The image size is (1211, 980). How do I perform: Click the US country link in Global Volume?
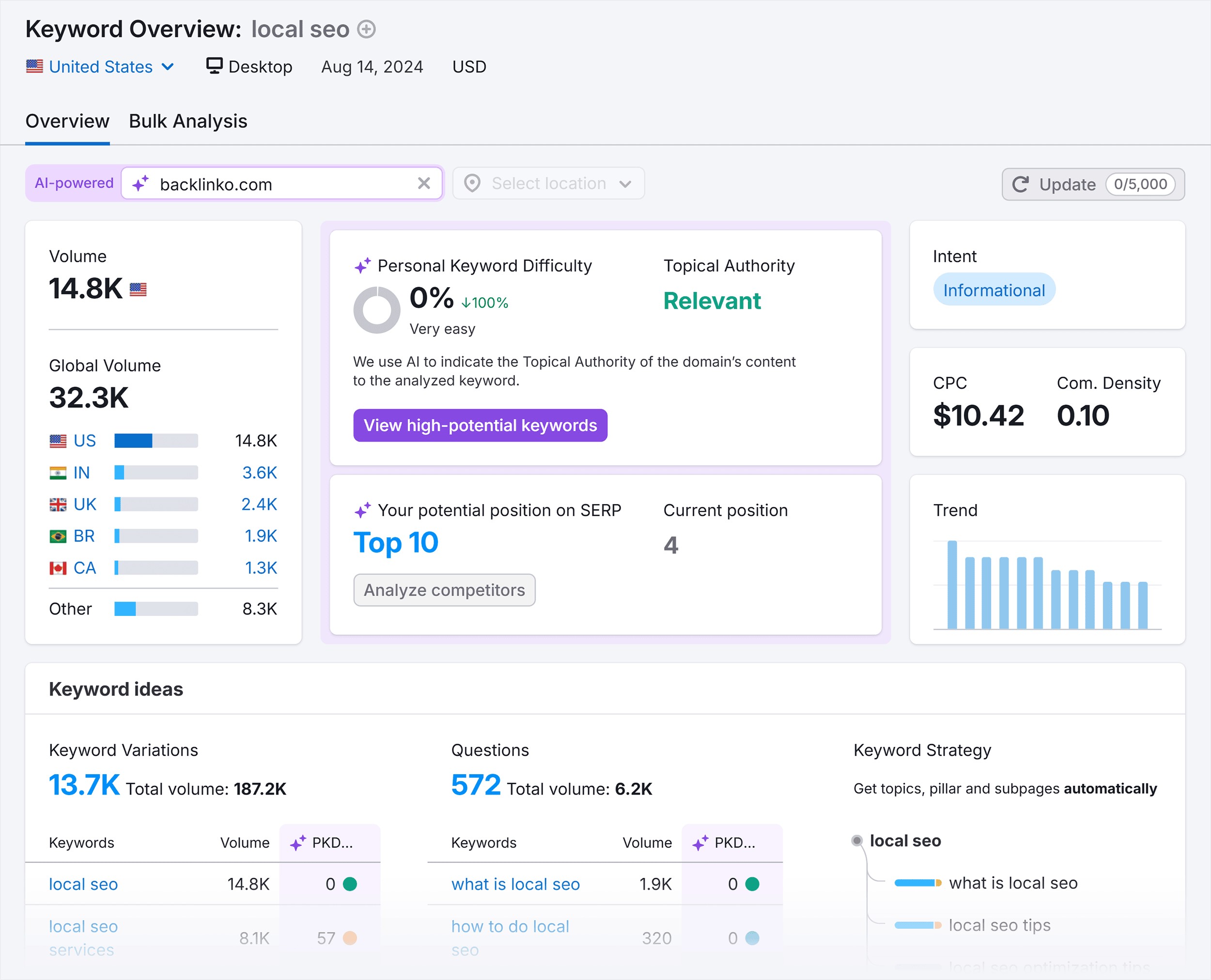click(85, 440)
